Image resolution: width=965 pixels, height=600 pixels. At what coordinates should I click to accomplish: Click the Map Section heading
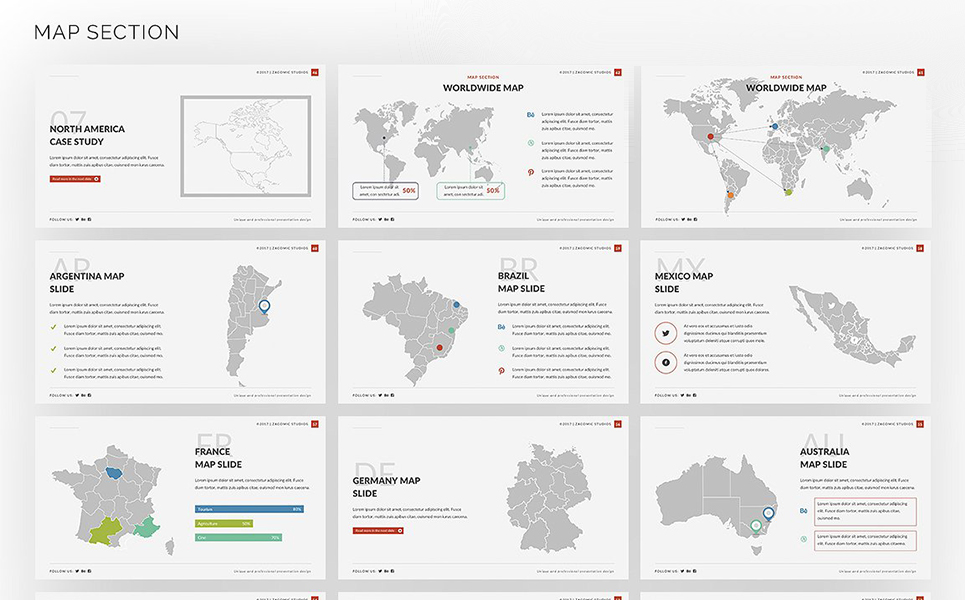[x=107, y=32]
